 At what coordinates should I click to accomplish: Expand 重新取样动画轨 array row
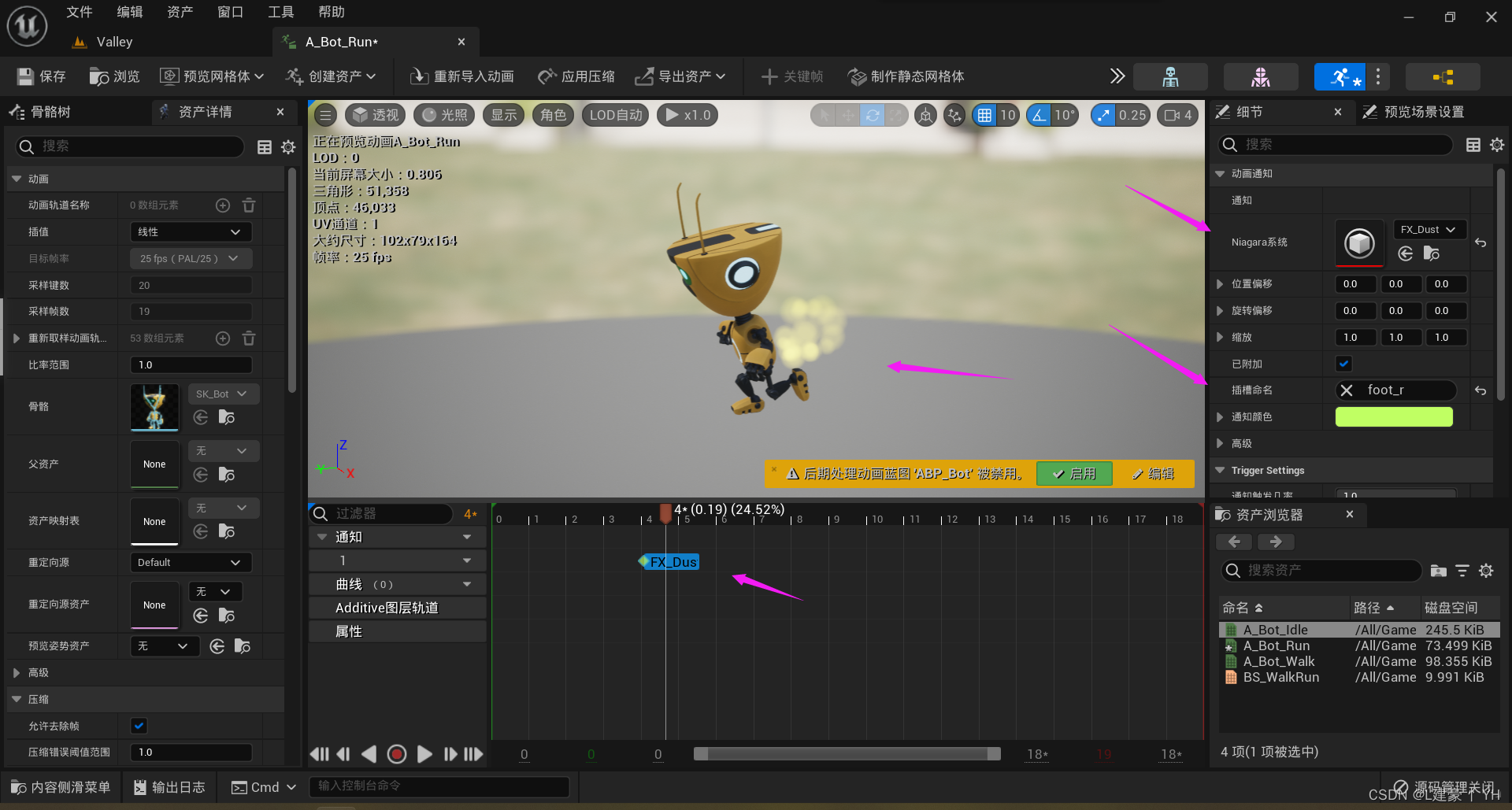17,338
